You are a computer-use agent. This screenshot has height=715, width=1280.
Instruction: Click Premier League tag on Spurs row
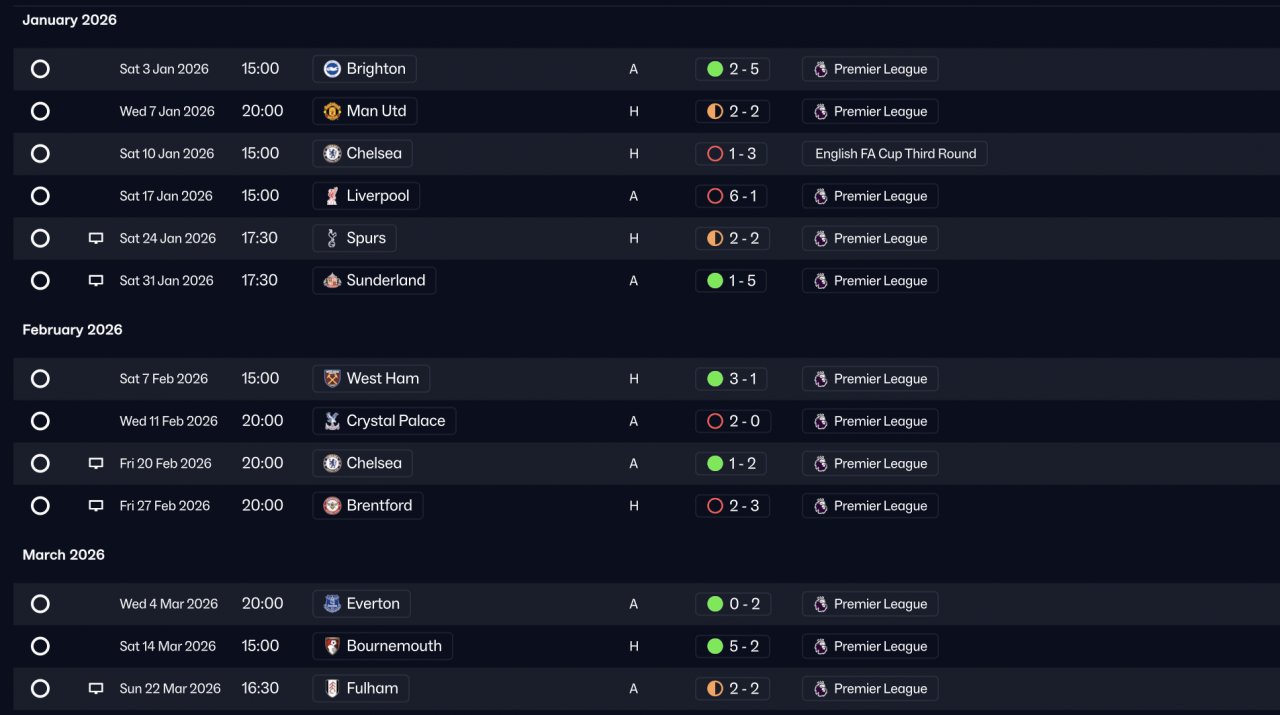click(x=870, y=238)
